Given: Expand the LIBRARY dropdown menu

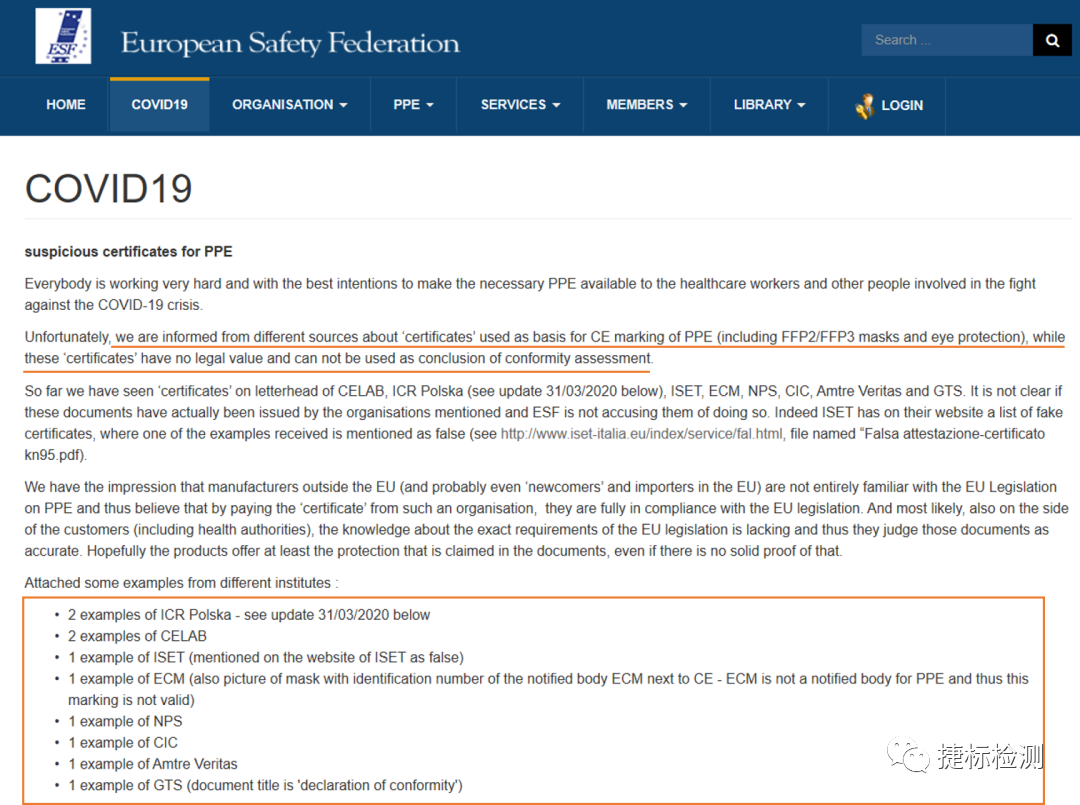Looking at the screenshot, I should tap(769, 105).
